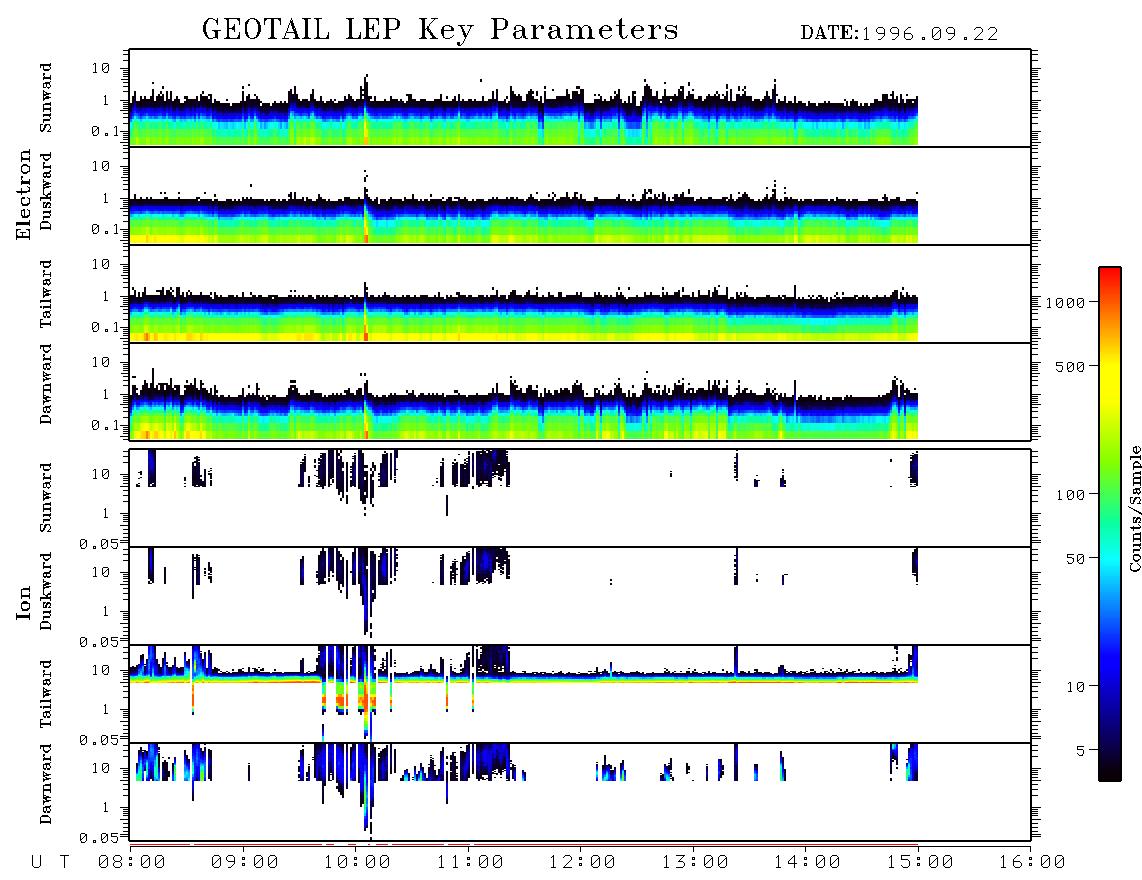
Task: Click the Ion Tailward spectrogram panel
Action: pyautogui.click(x=580, y=694)
